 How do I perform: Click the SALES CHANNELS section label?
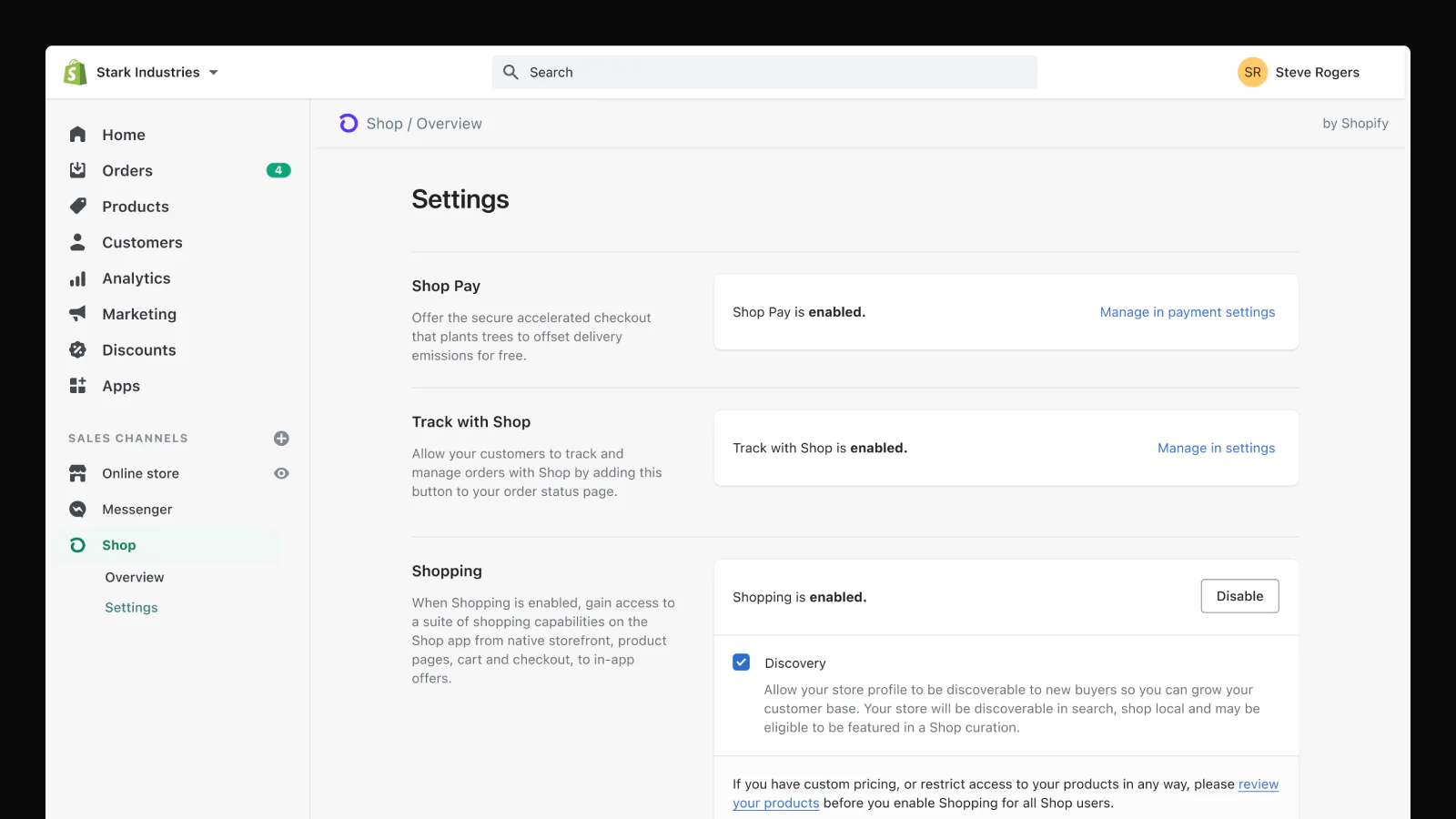coord(128,439)
